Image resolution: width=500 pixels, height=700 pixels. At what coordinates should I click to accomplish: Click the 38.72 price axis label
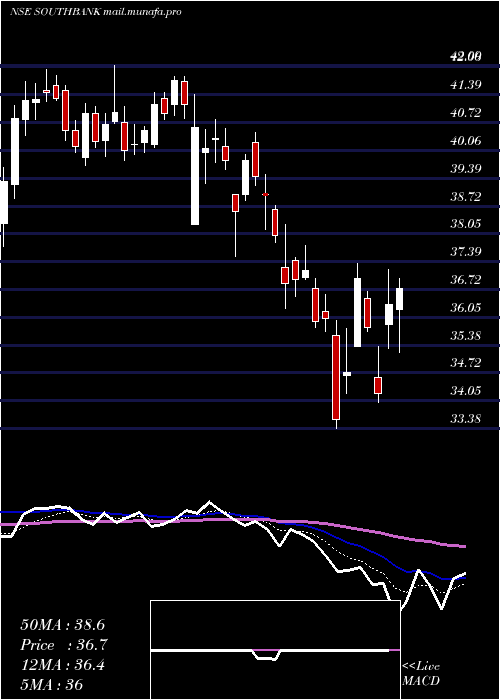[465, 196]
